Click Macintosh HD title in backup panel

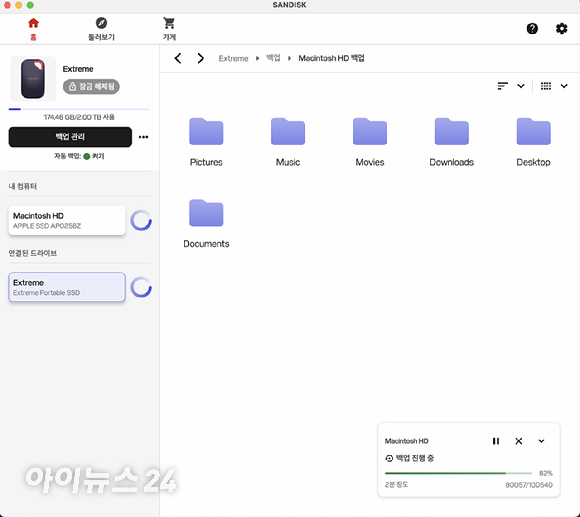pos(406,441)
